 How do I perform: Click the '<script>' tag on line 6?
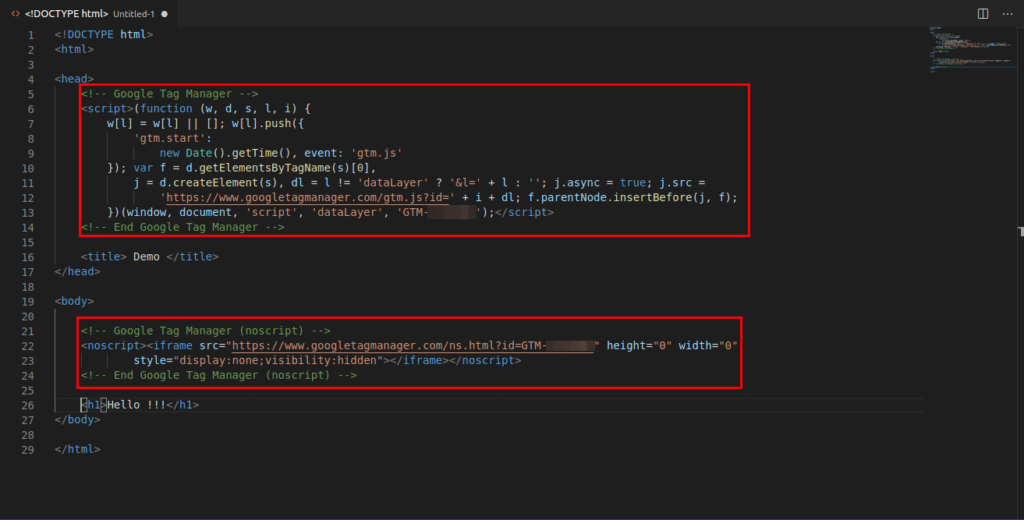107,108
